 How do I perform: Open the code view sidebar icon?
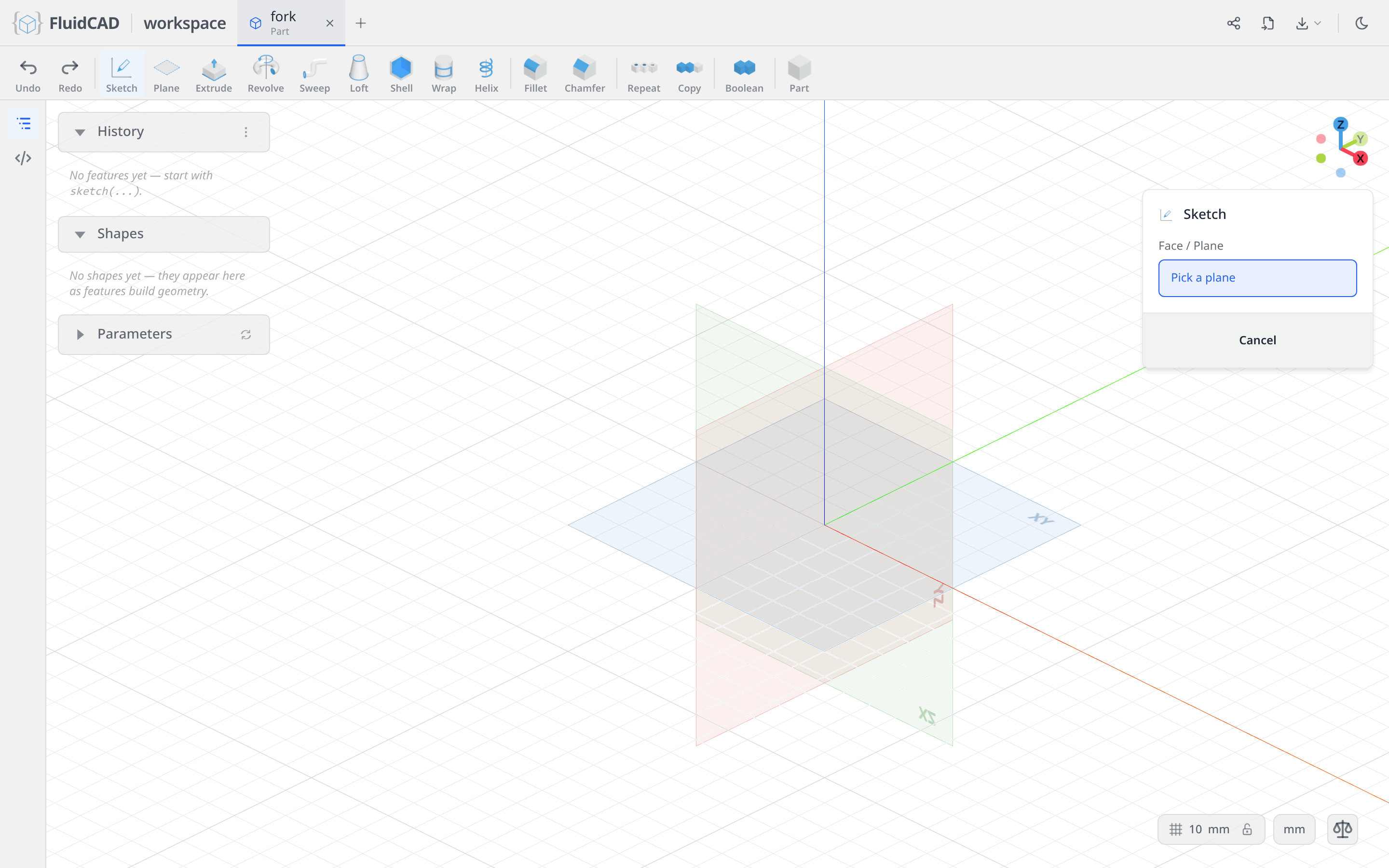pyautogui.click(x=23, y=158)
